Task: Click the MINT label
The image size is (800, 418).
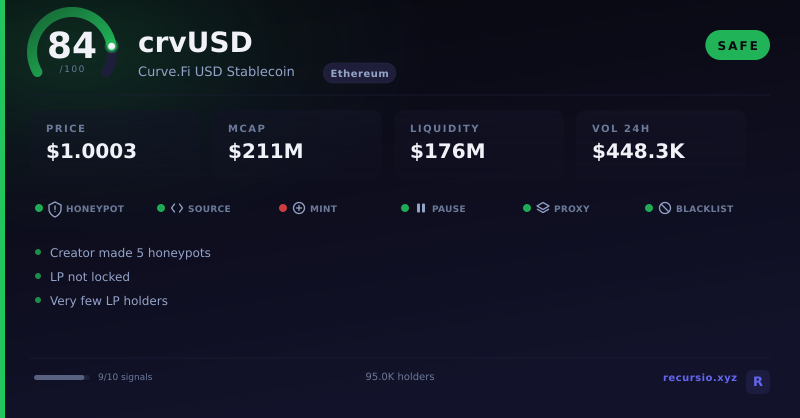Action: (x=323, y=209)
